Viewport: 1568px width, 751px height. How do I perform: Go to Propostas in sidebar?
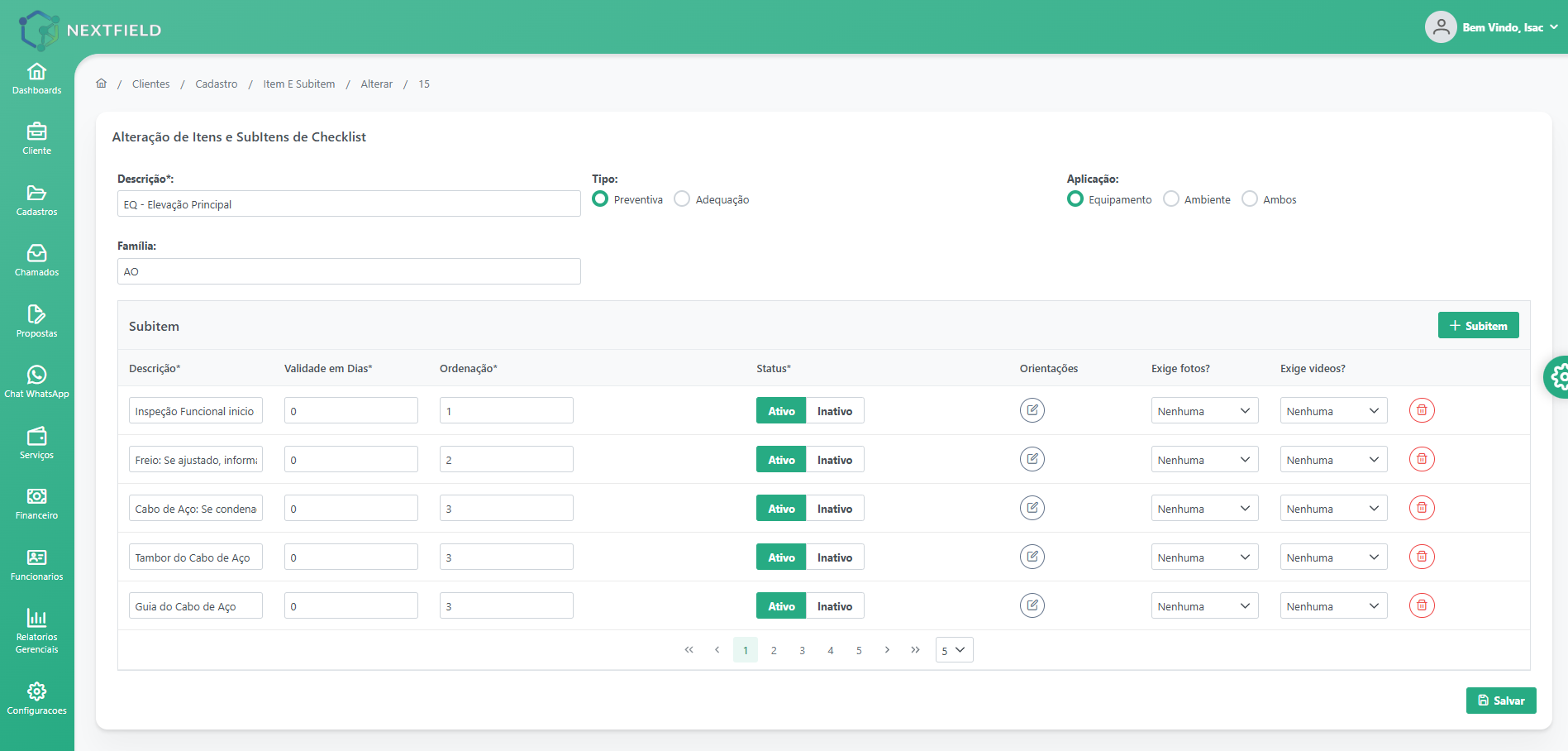(x=36, y=323)
